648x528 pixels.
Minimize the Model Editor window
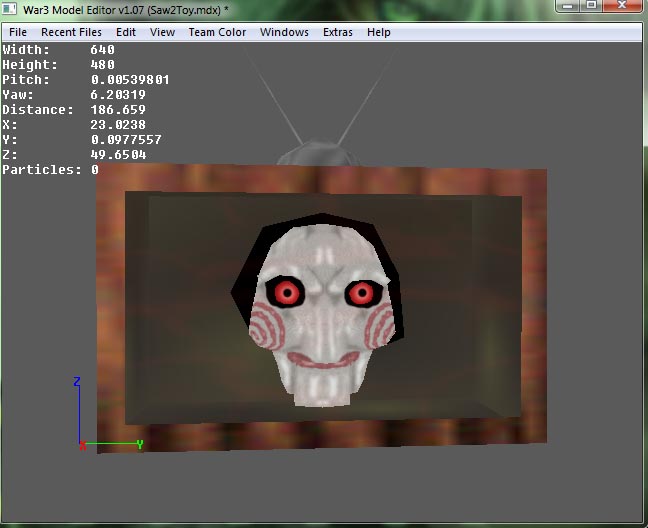pos(567,5)
